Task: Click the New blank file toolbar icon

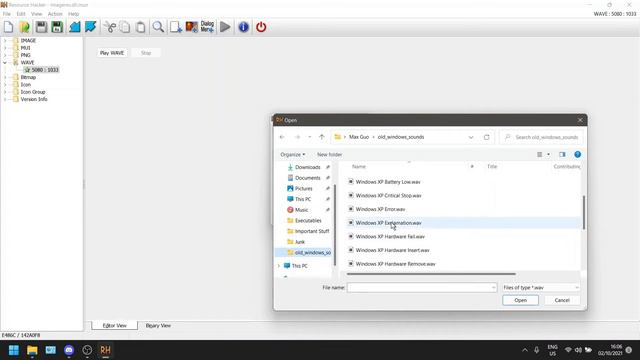Action: (x=9, y=27)
